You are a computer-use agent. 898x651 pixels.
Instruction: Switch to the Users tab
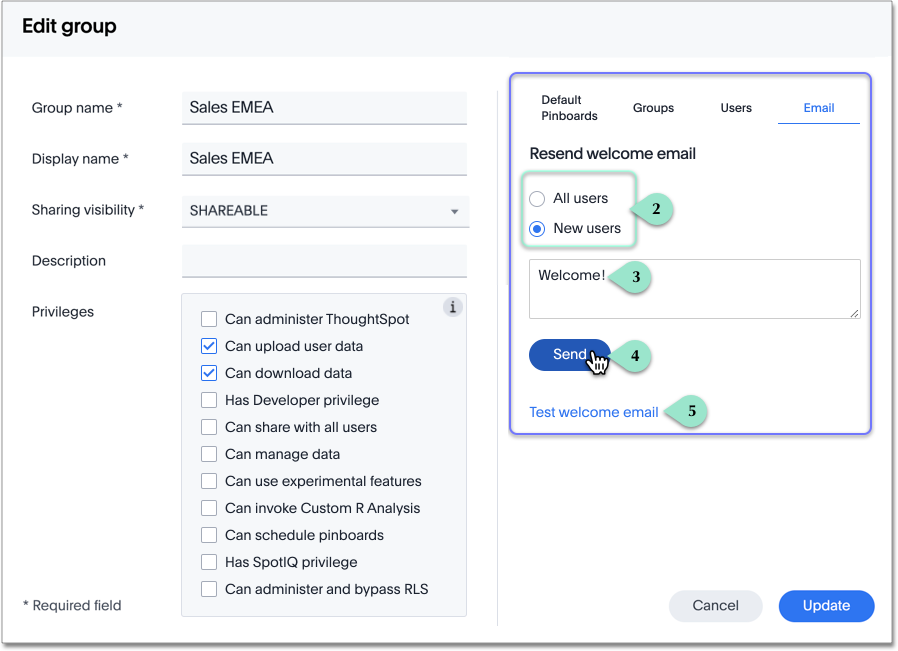736,108
